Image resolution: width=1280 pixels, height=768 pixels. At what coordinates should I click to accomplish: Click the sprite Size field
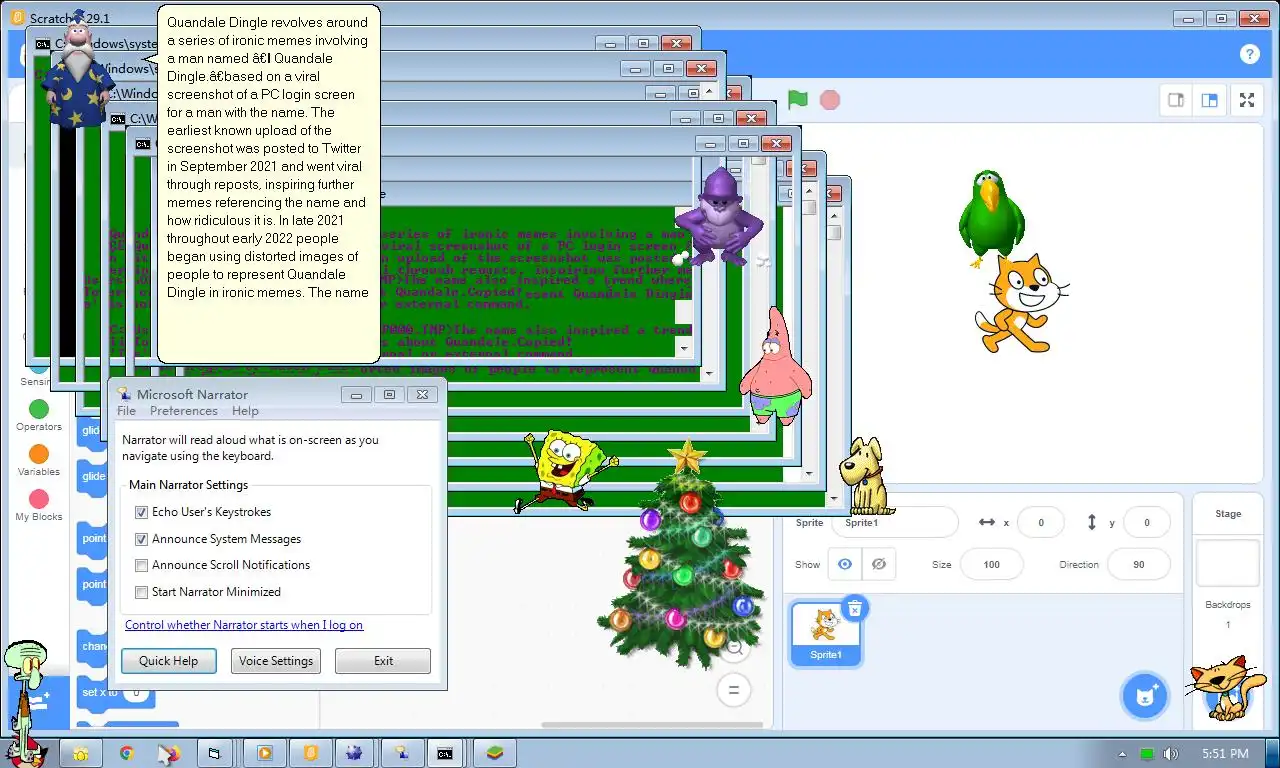pos(991,564)
